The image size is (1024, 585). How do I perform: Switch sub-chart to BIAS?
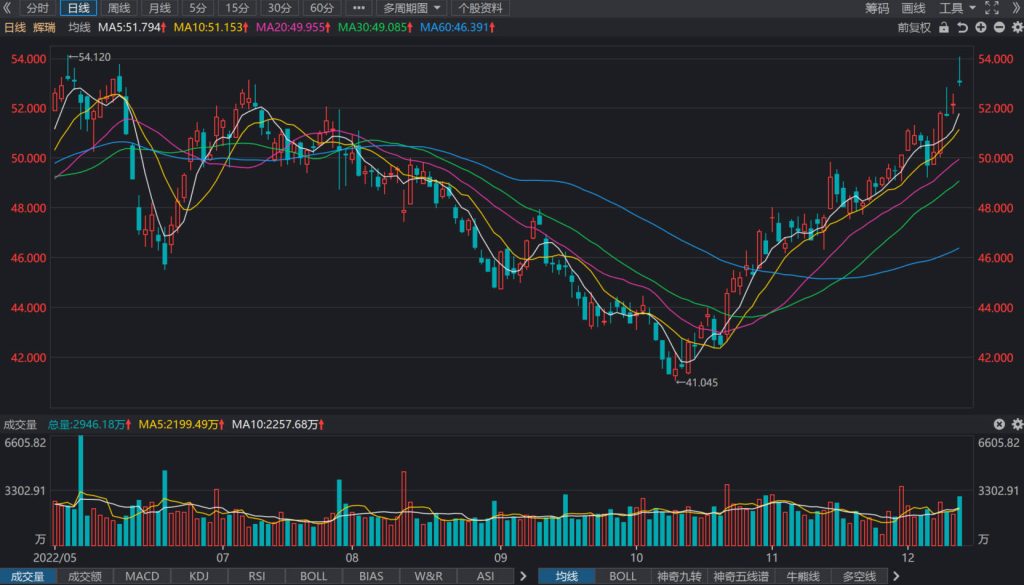coord(371,576)
